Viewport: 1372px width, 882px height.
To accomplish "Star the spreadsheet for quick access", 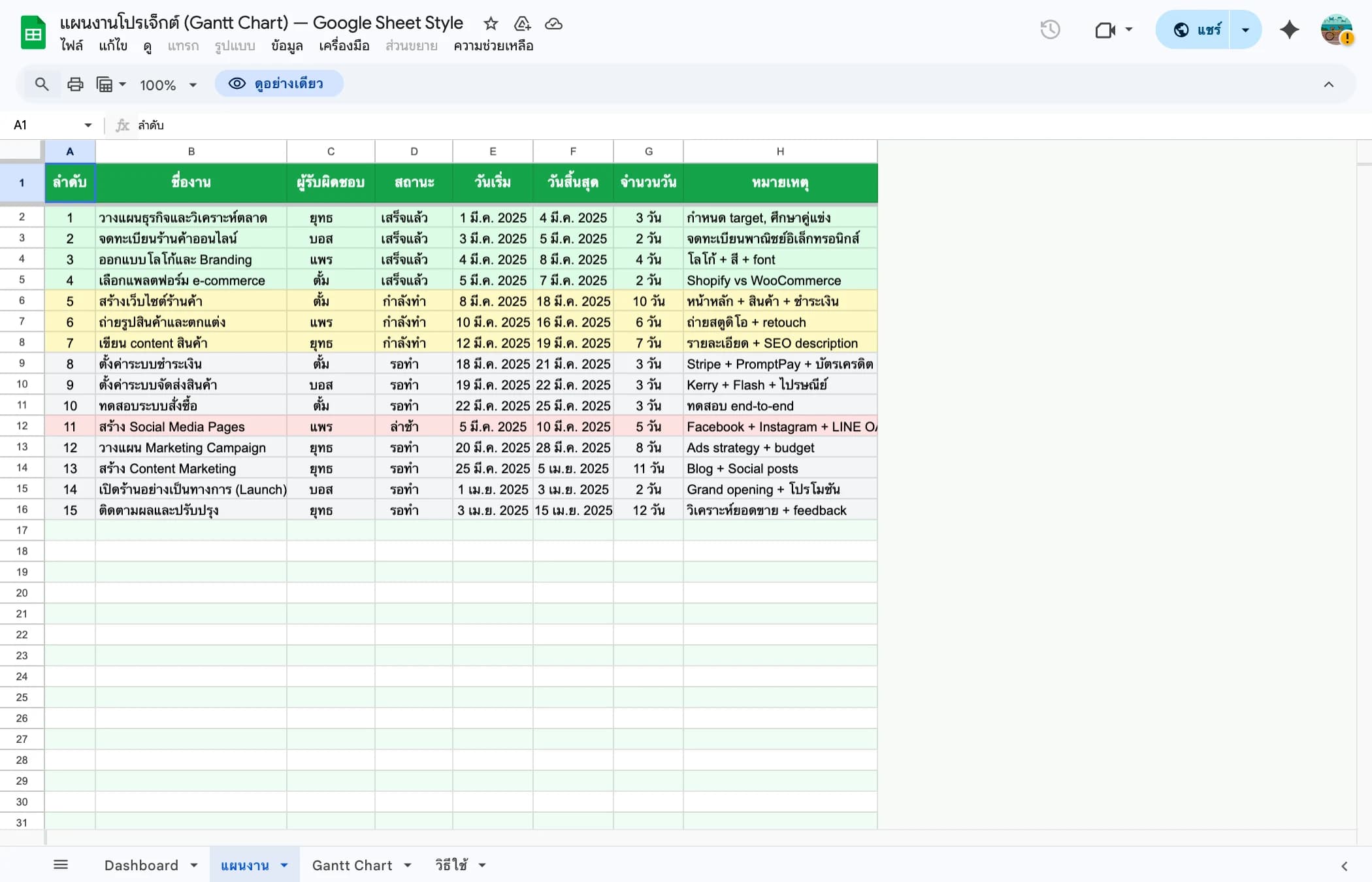I will [x=490, y=24].
